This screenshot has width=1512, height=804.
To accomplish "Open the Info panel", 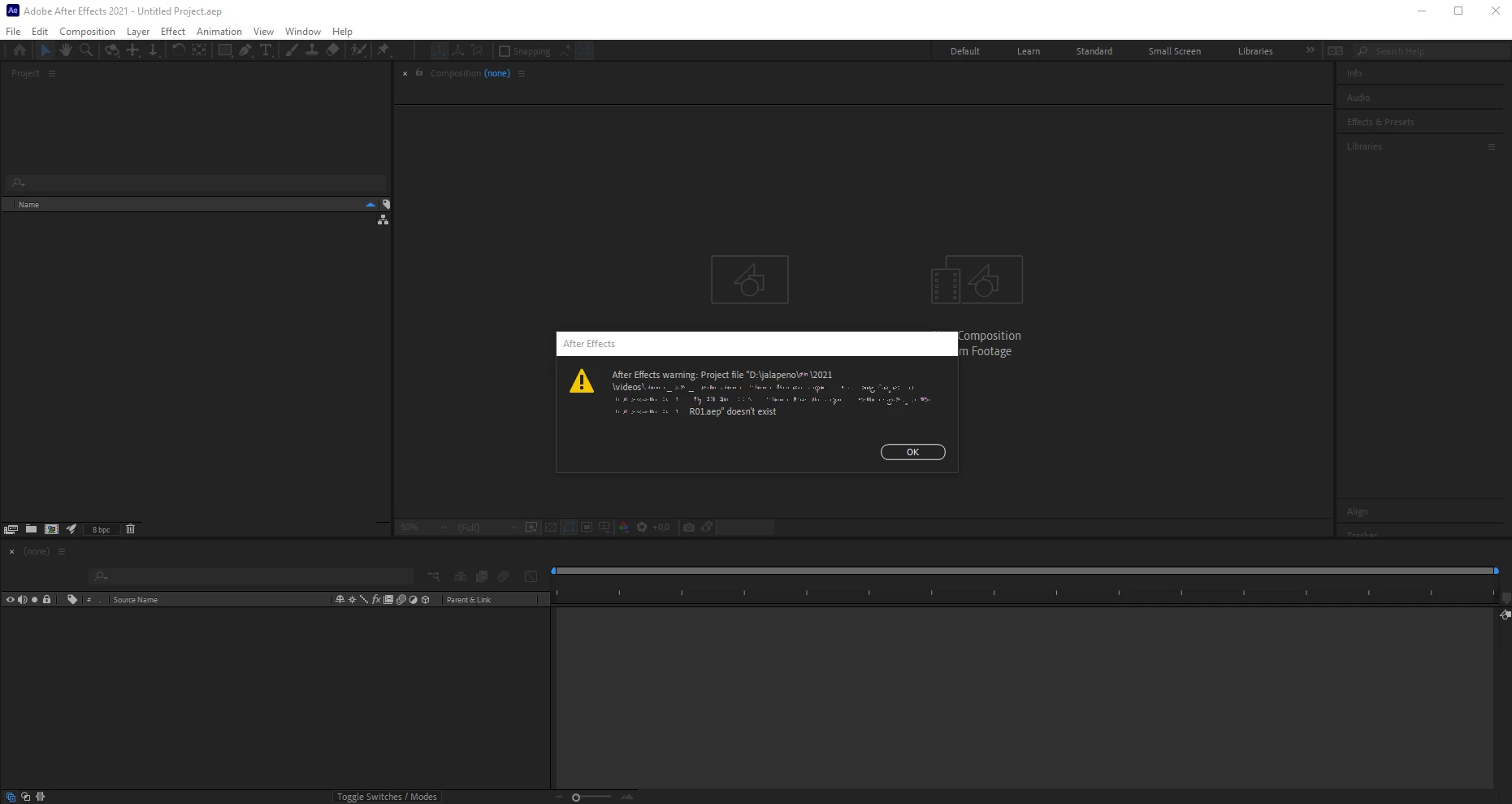I will pos(1354,73).
